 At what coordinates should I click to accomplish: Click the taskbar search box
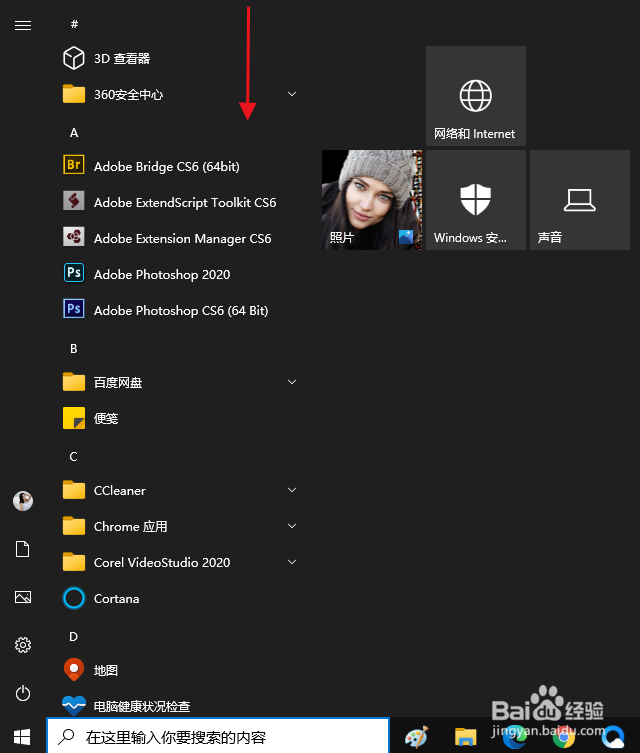(x=218, y=736)
